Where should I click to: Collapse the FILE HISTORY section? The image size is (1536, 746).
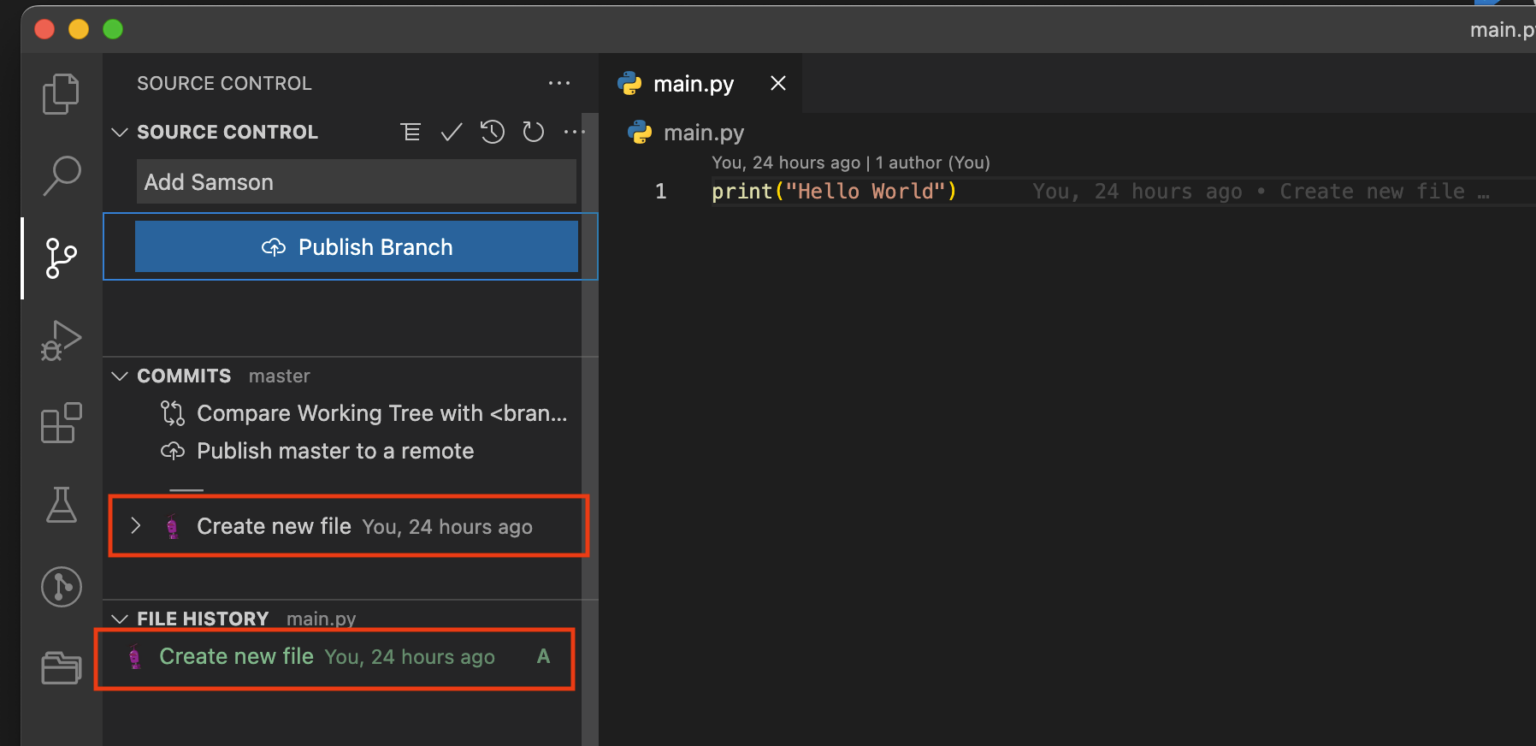pos(120,619)
